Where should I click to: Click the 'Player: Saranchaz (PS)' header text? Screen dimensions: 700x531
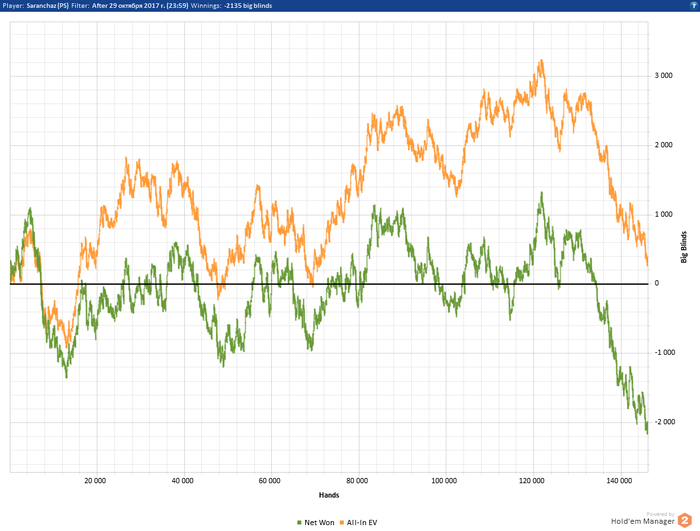(36, 6)
